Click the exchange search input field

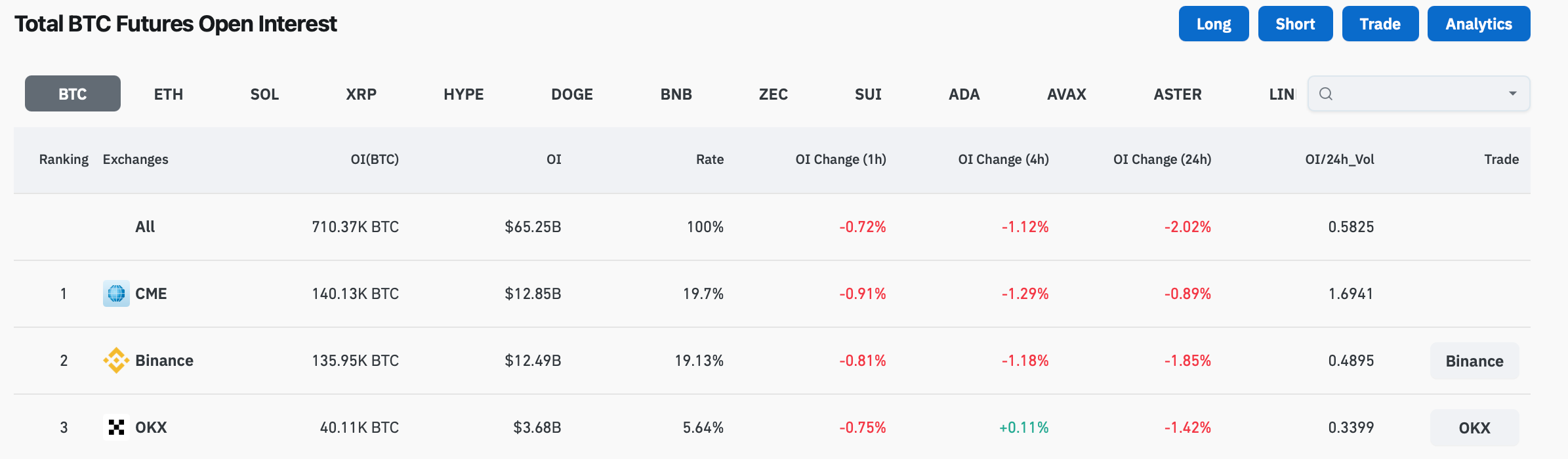pyautogui.click(x=1411, y=94)
